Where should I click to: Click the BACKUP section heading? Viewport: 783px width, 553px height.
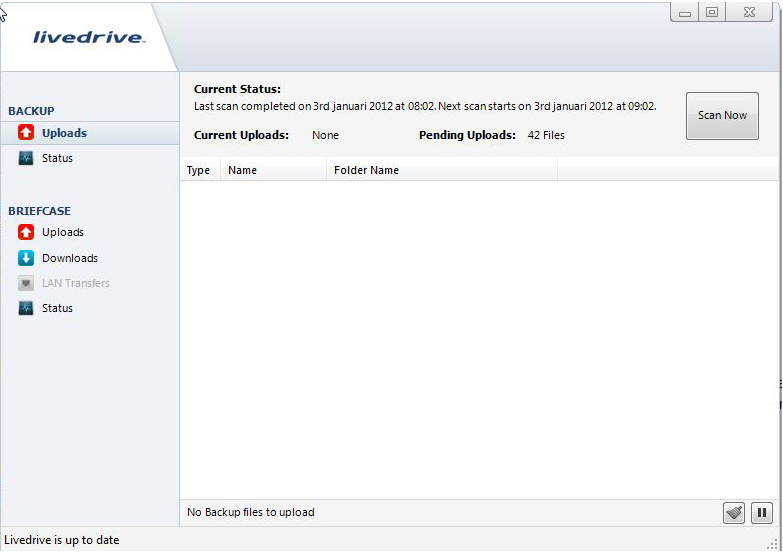[x=31, y=111]
